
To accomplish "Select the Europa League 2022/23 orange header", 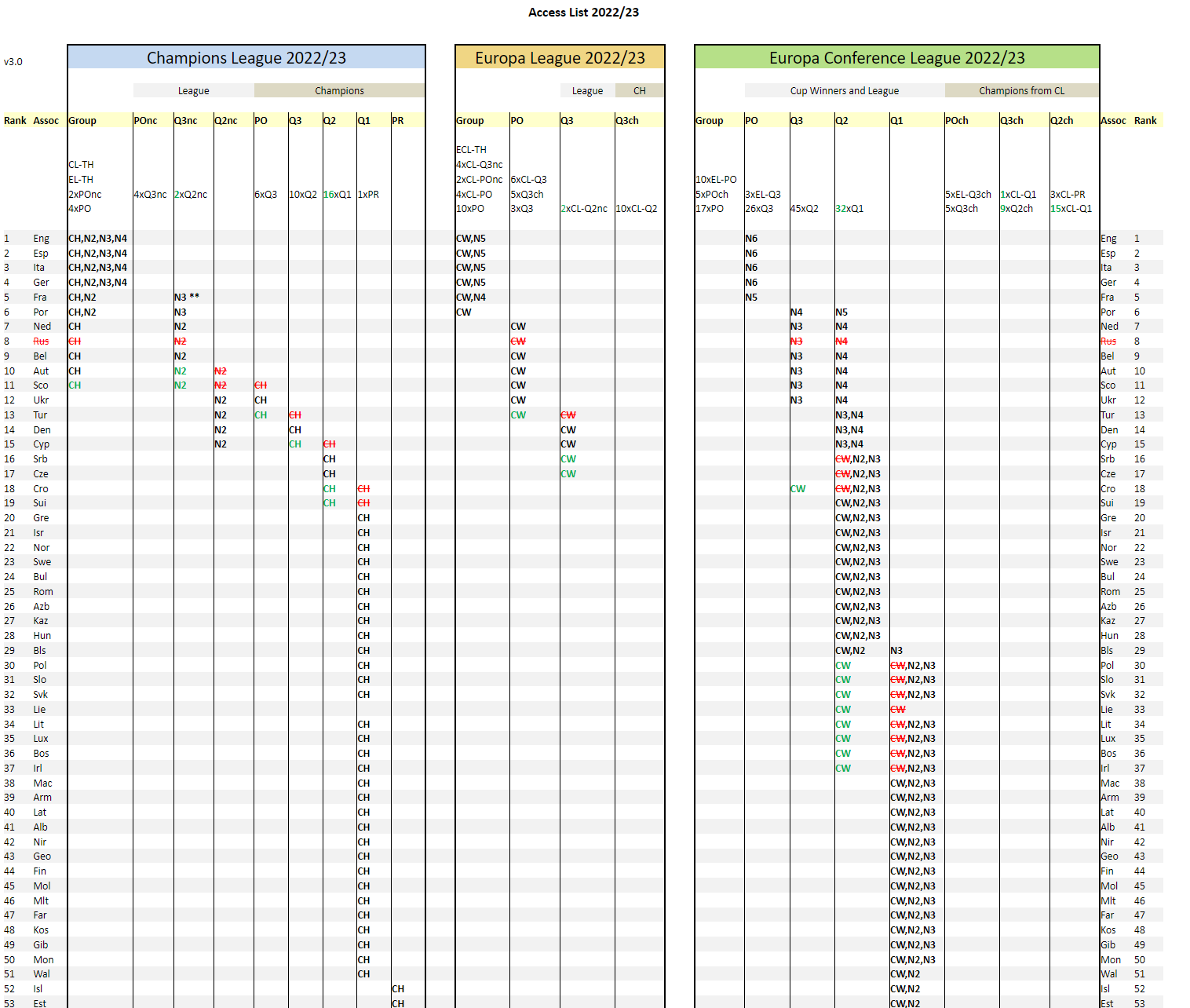I will (560, 58).
